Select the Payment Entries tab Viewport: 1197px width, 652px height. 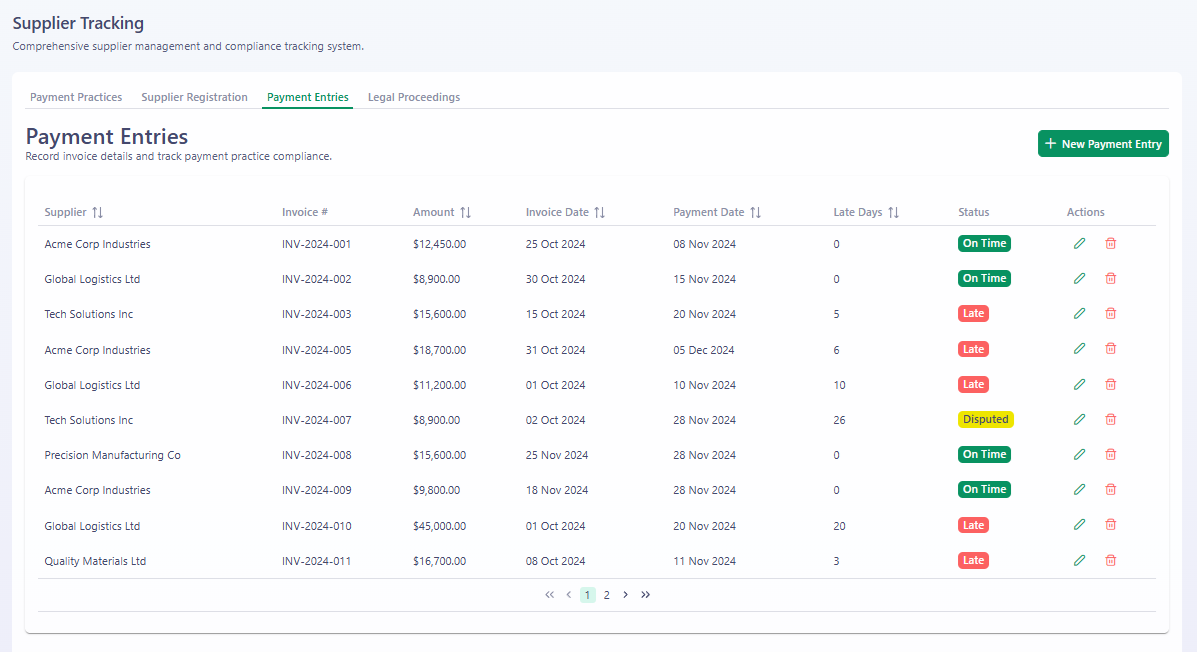click(308, 97)
